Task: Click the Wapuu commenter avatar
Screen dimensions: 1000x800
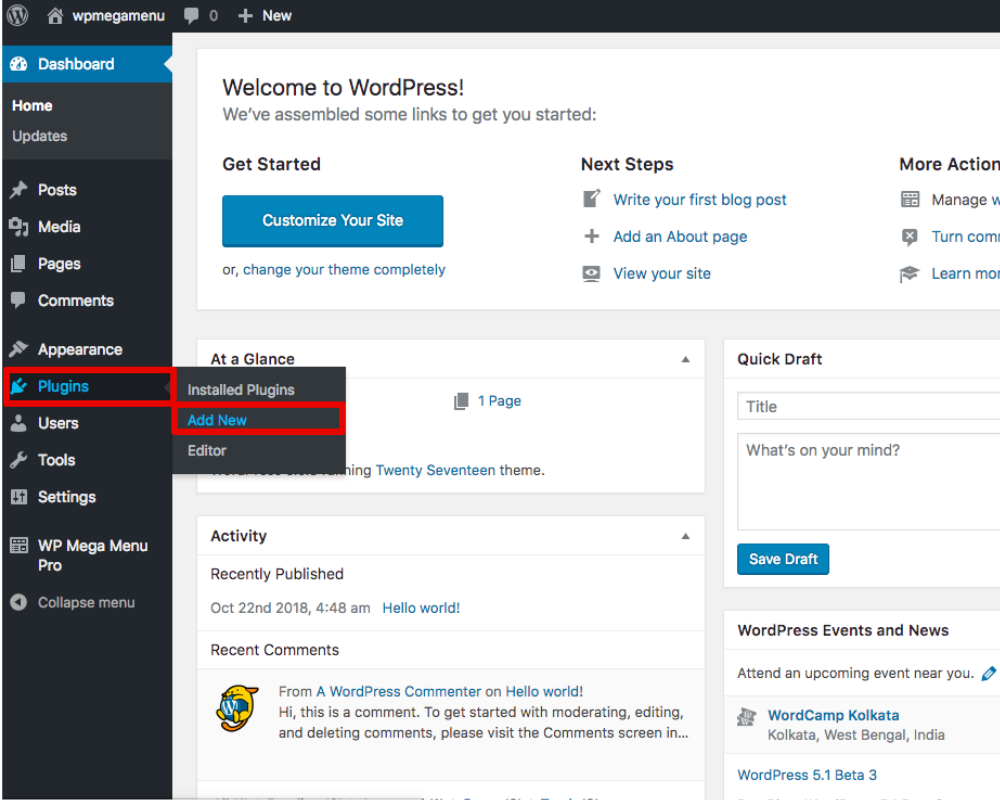Action: point(238,708)
